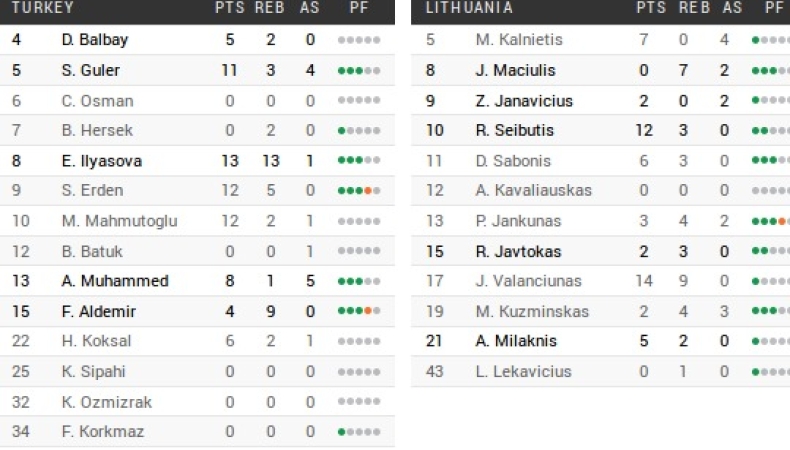This screenshot has width=790, height=450.
Task: Sort Turkey table by PTS column
Action: 229,8
